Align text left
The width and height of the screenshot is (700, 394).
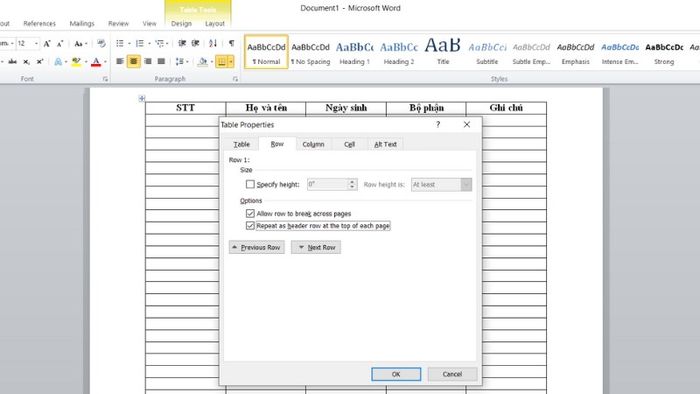coord(120,61)
